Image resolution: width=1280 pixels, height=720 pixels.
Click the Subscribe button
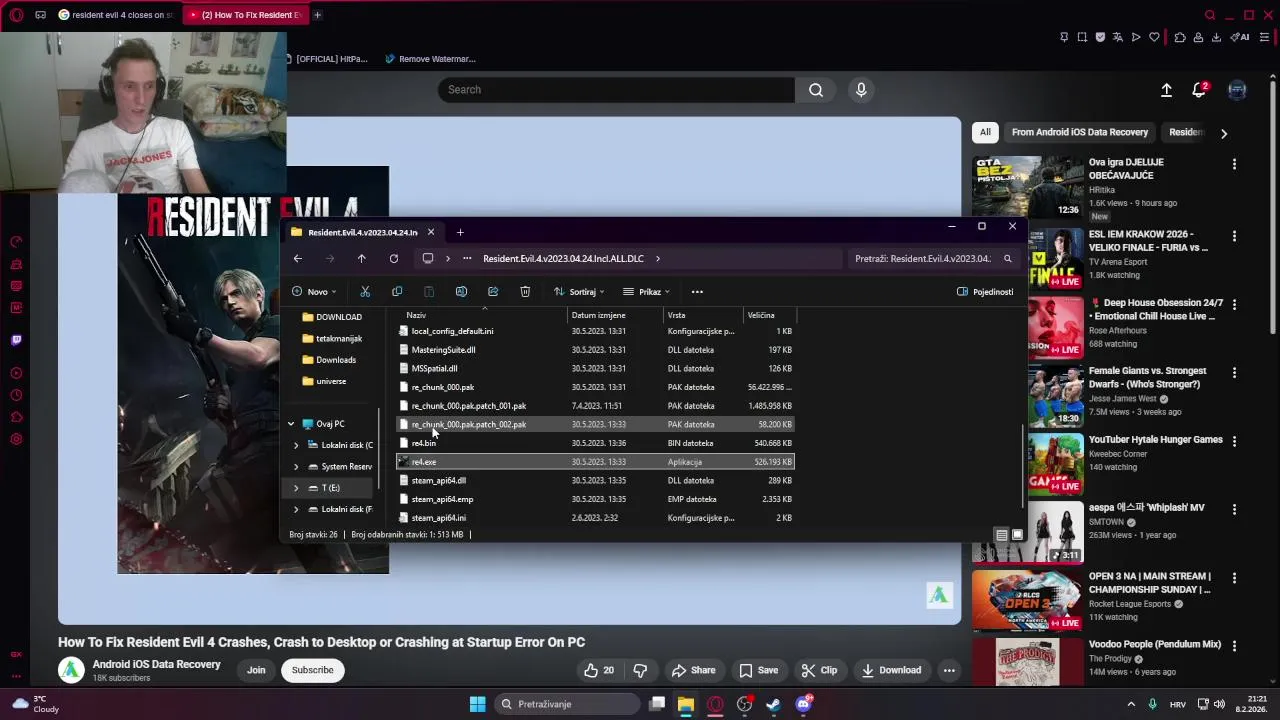click(x=313, y=670)
